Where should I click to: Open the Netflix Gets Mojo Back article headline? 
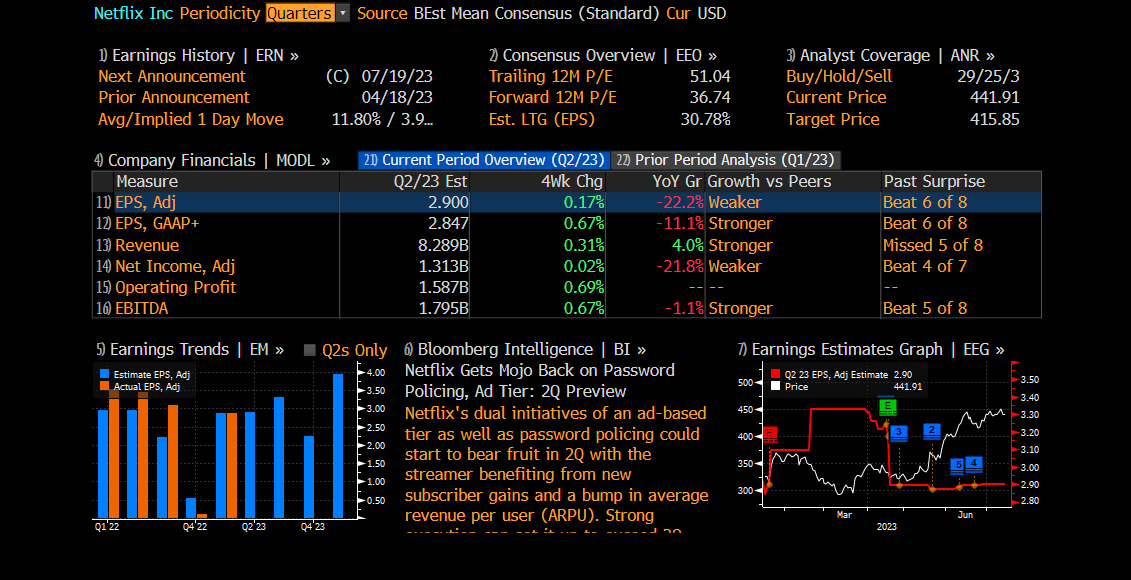(540, 381)
